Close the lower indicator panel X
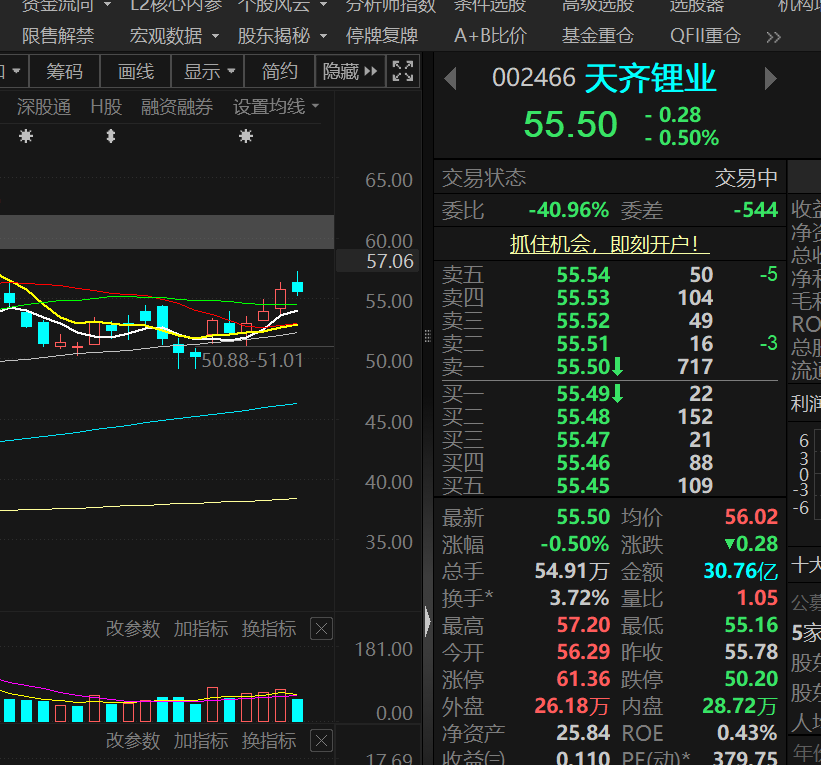 (x=321, y=741)
